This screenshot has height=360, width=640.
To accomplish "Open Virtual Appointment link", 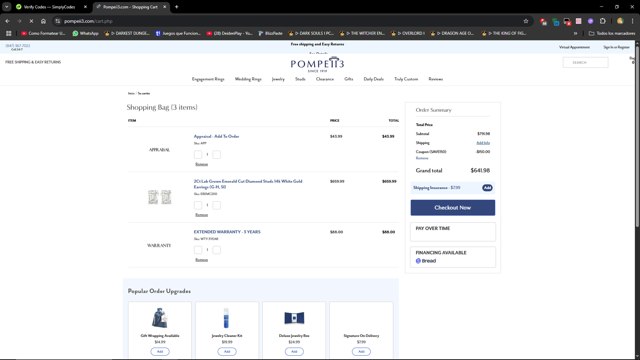I will pos(574,47).
